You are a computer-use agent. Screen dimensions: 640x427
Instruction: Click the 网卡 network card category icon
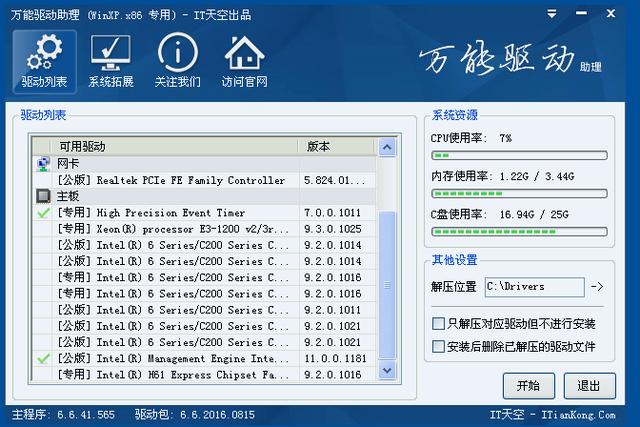43,164
